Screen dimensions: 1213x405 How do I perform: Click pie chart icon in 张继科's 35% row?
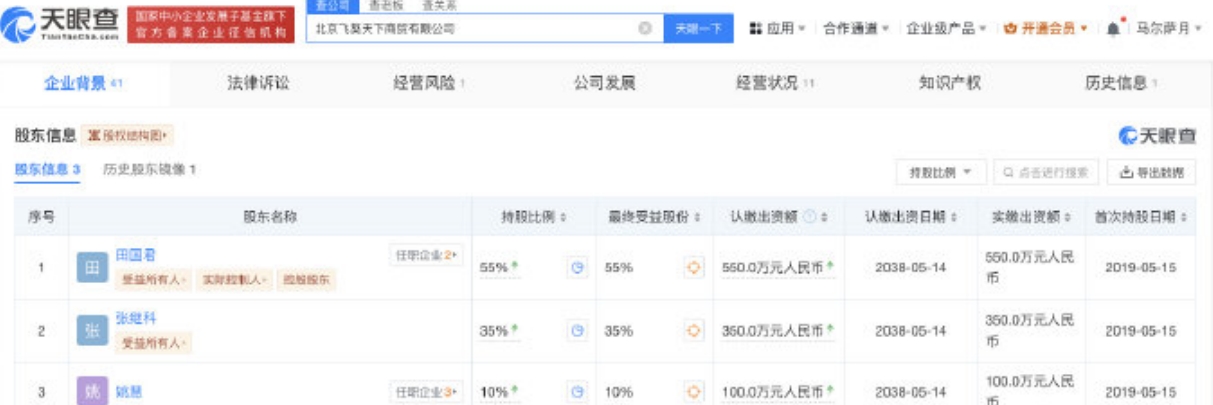(x=578, y=331)
